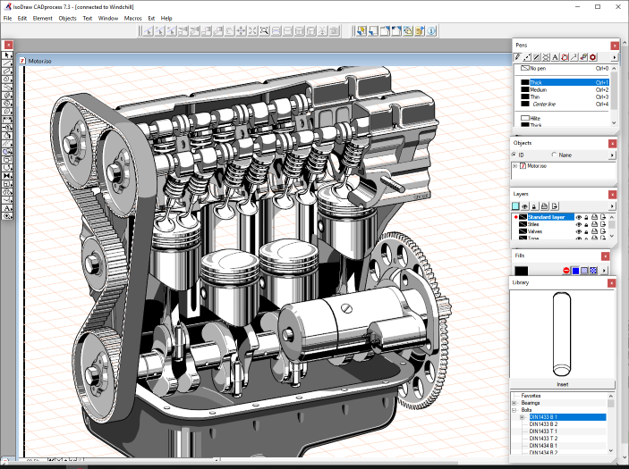The width and height of the screenshot is (629, 469).
Task: Click the red circular icon in Pens toolbar
Action: coord(593,58)
